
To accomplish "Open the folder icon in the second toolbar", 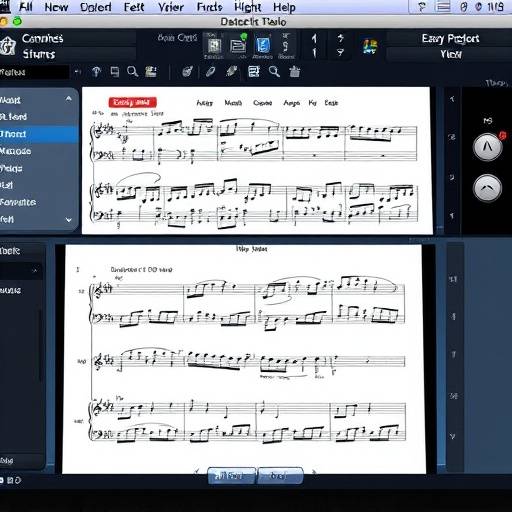I will (151, 72).
